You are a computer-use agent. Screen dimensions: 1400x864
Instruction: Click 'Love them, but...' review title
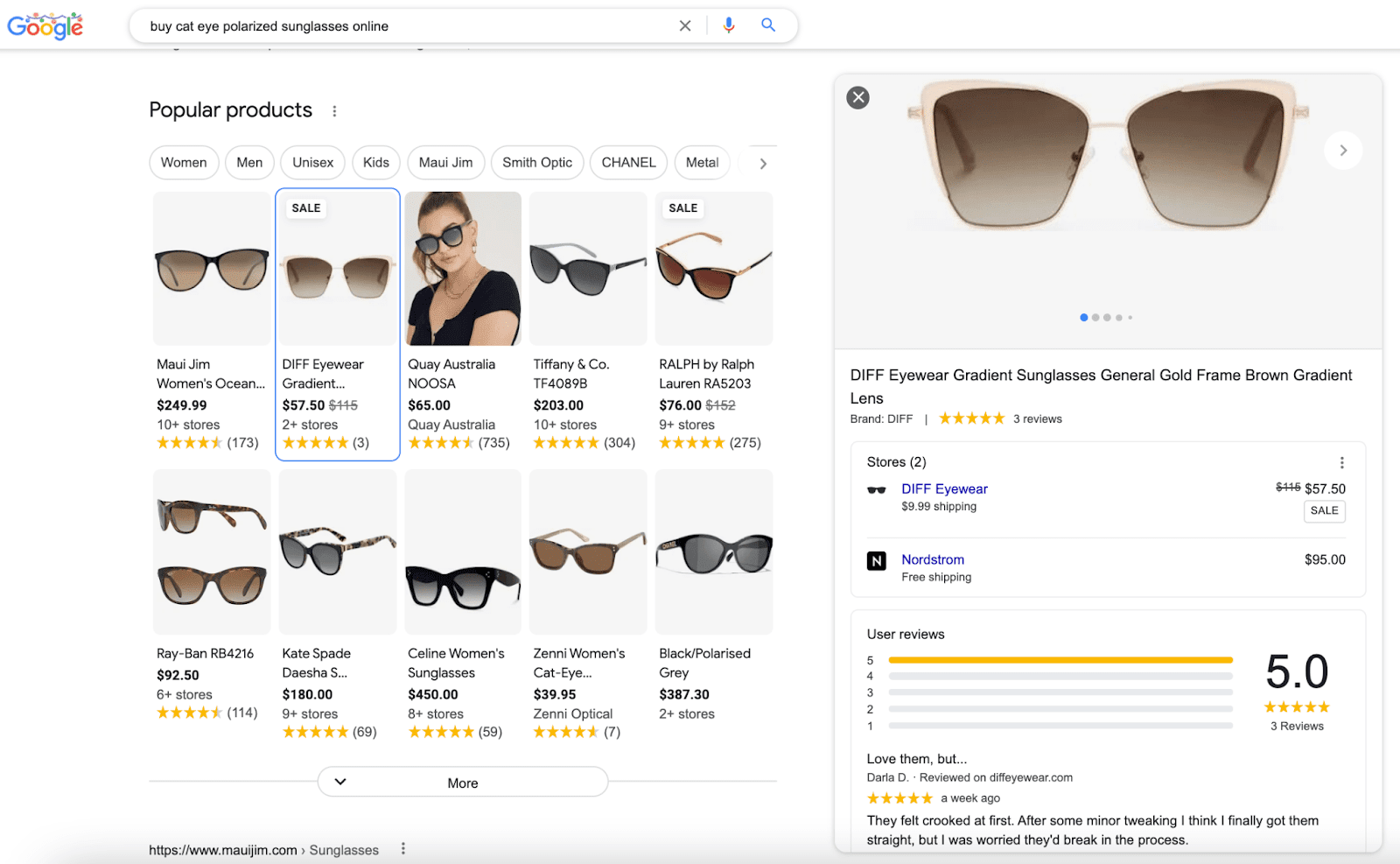917,759
